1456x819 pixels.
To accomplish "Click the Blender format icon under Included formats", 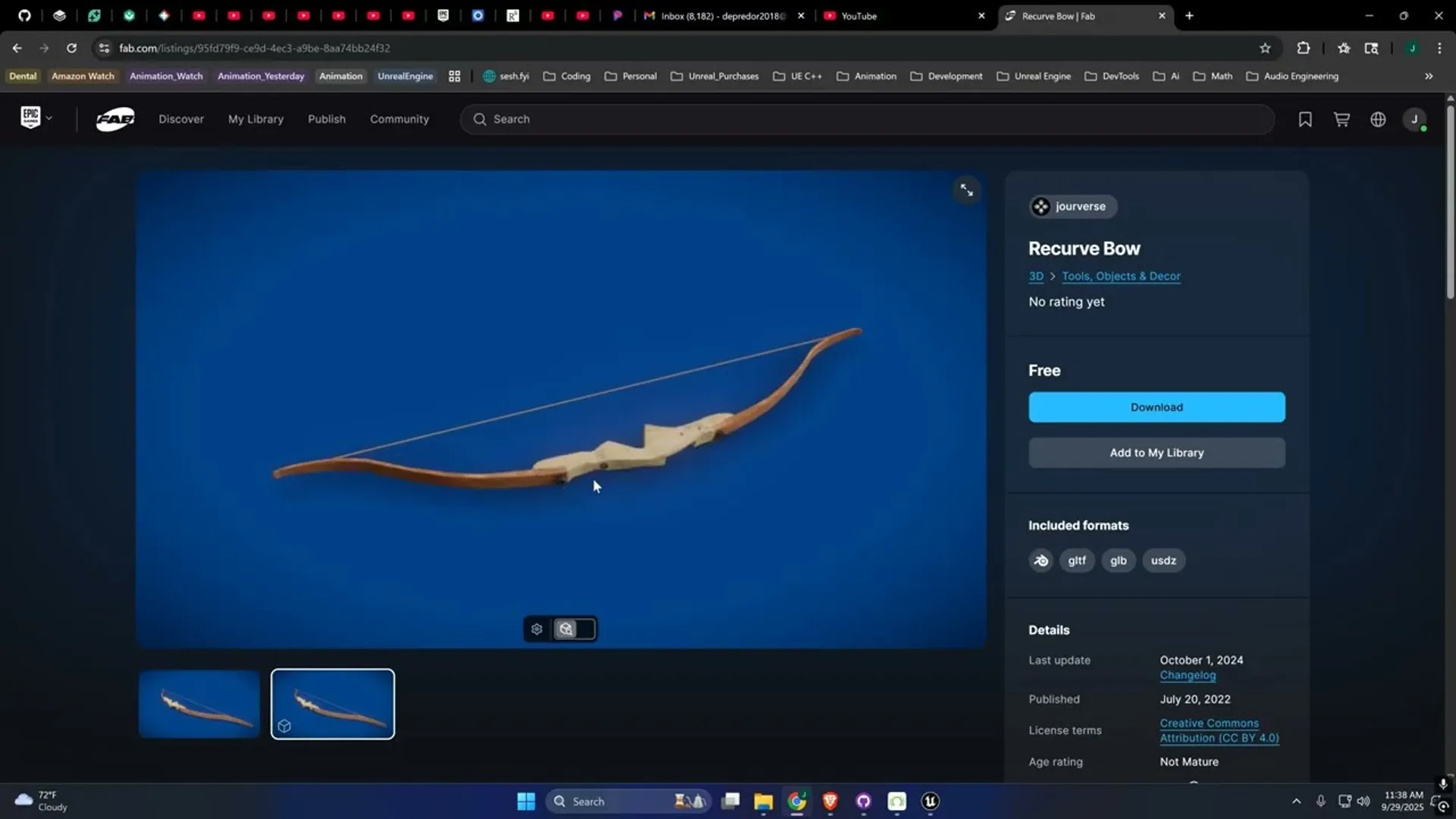I will click(x=1040, y=560).
